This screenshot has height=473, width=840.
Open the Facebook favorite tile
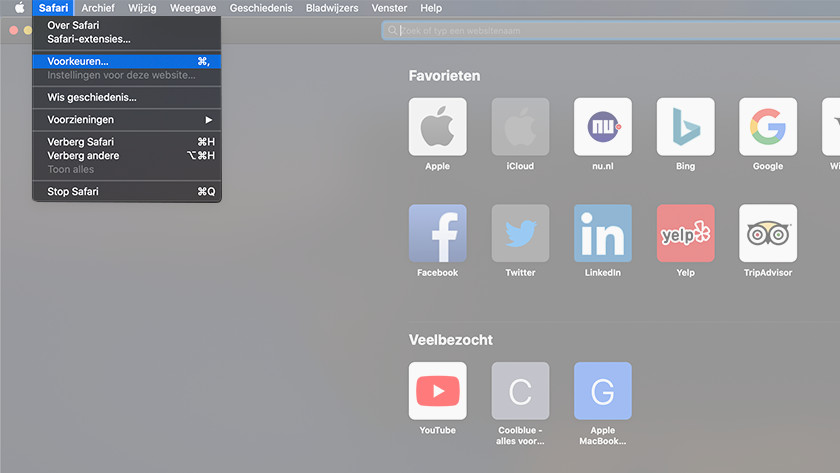[437, 233]
